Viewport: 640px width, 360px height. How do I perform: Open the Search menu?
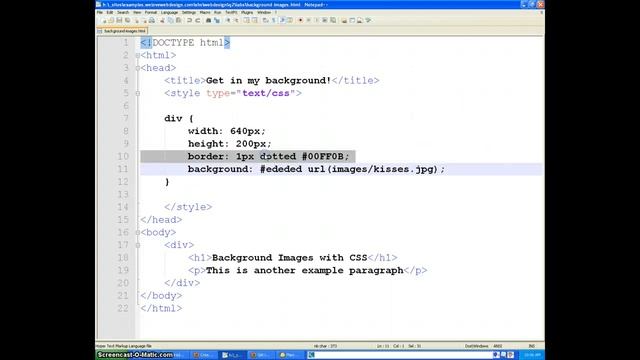tap(123, 12)
